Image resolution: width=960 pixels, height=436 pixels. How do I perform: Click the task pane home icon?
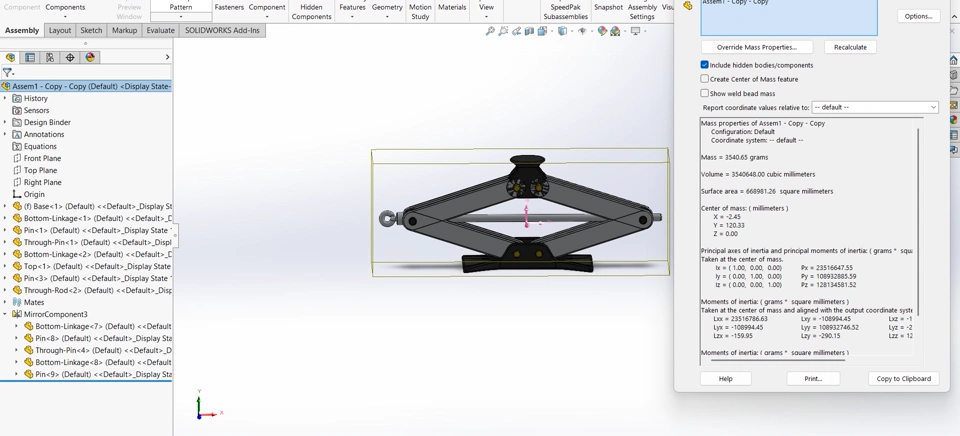(x=954, y=60)
